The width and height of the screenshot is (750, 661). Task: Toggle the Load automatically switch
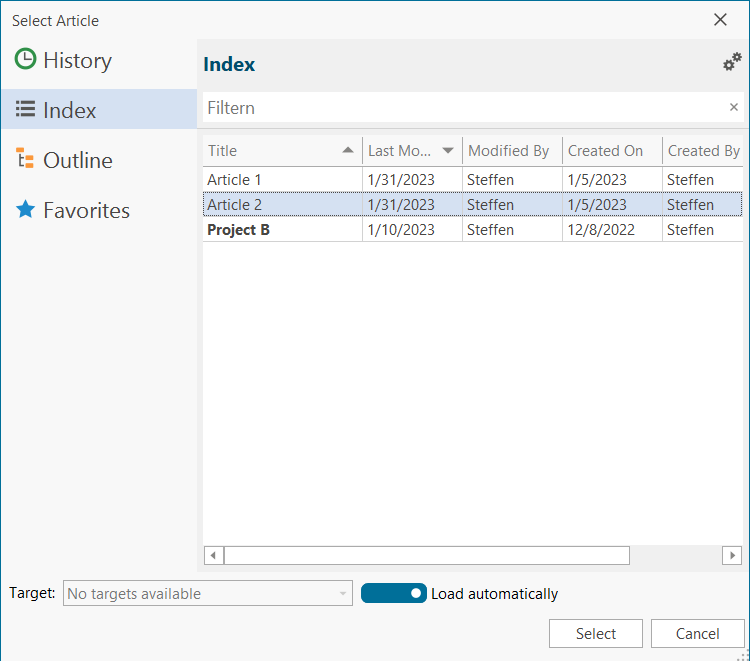click(393, 594)
